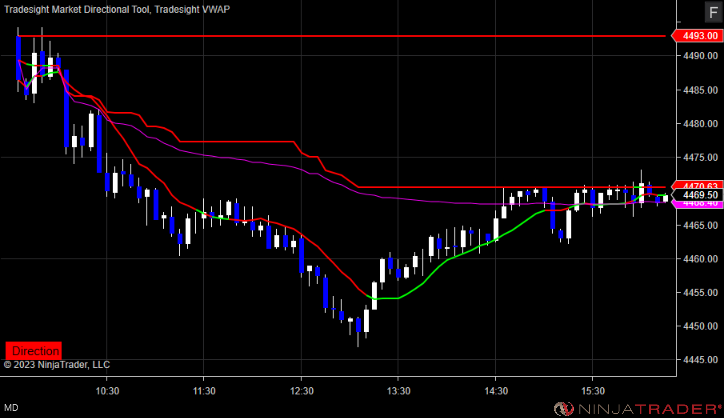Click the 2023 NinjaTrader, LLC copyright text
The width and height of the screenshot is (724, 418).
click(57, 365)
